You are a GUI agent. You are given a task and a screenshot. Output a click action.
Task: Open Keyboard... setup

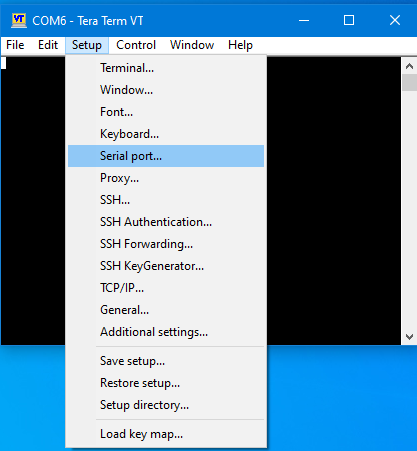(x=166, y=134)
